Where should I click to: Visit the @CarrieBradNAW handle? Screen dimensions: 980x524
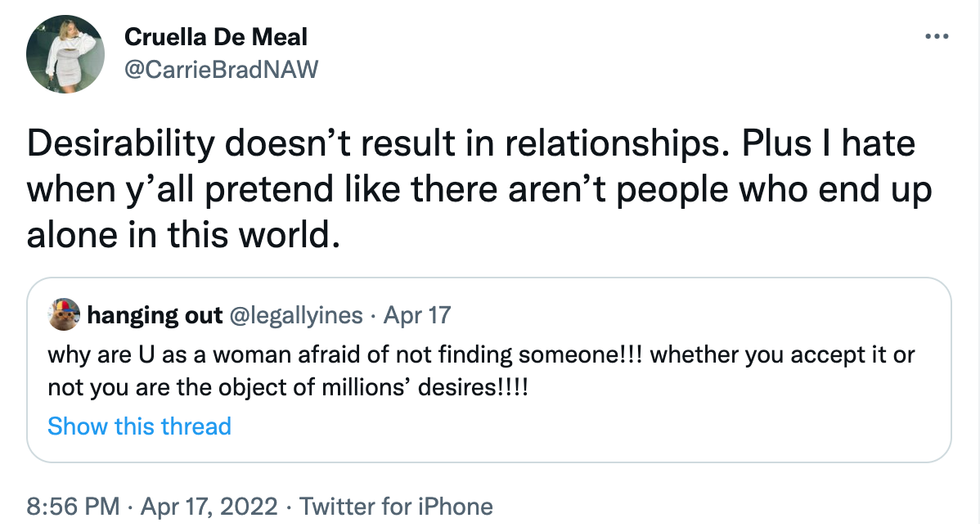[221, 69]
